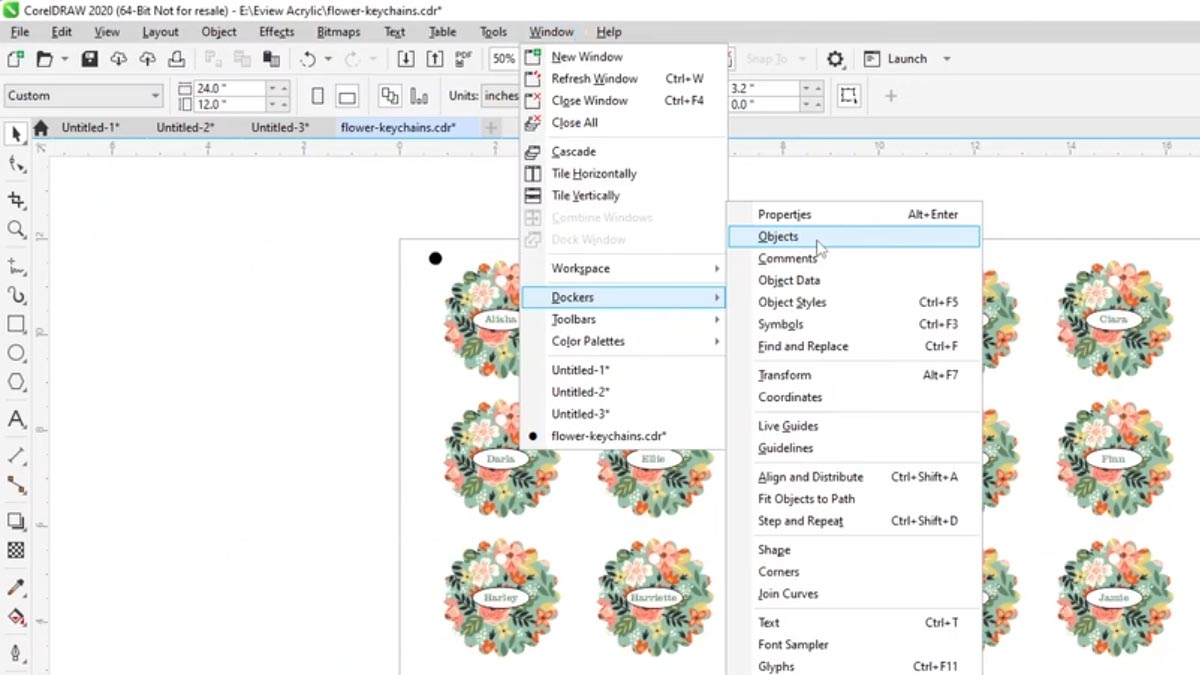This screenshot has width=1200, height=675.
Task: Choose Align and Distribute docker
Action: [810, 477]
